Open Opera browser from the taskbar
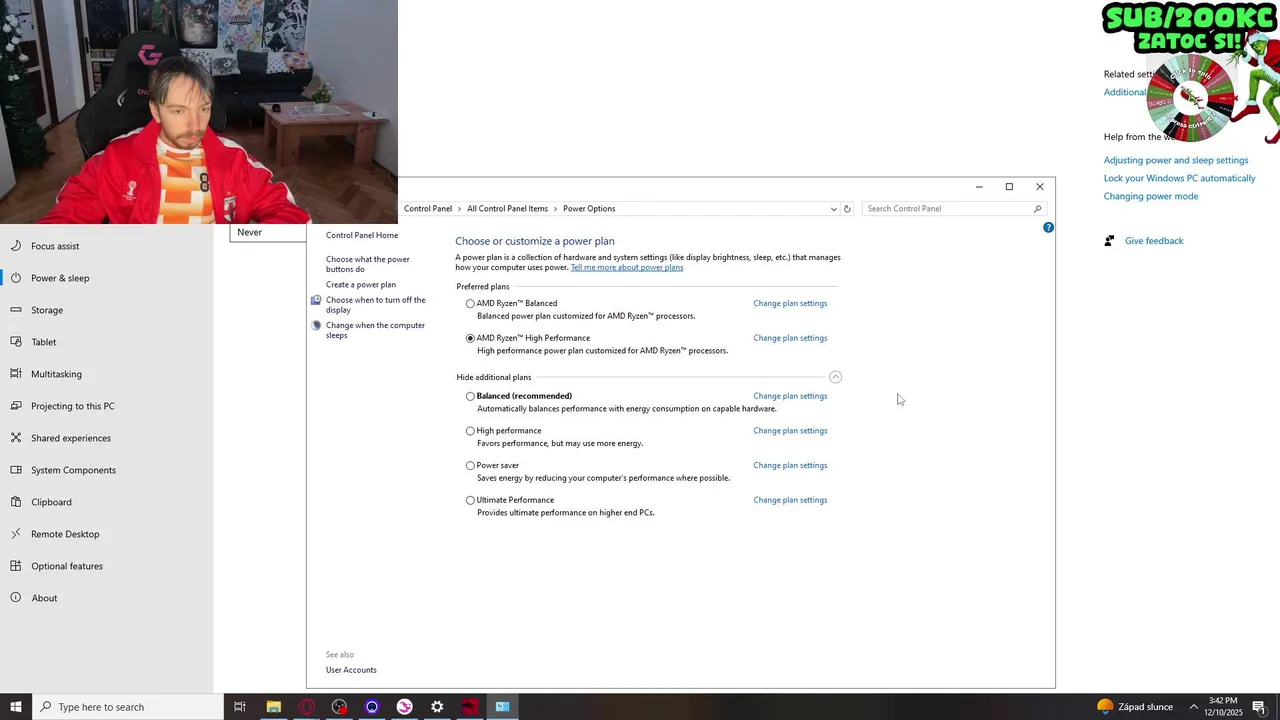 pos(306,707)
